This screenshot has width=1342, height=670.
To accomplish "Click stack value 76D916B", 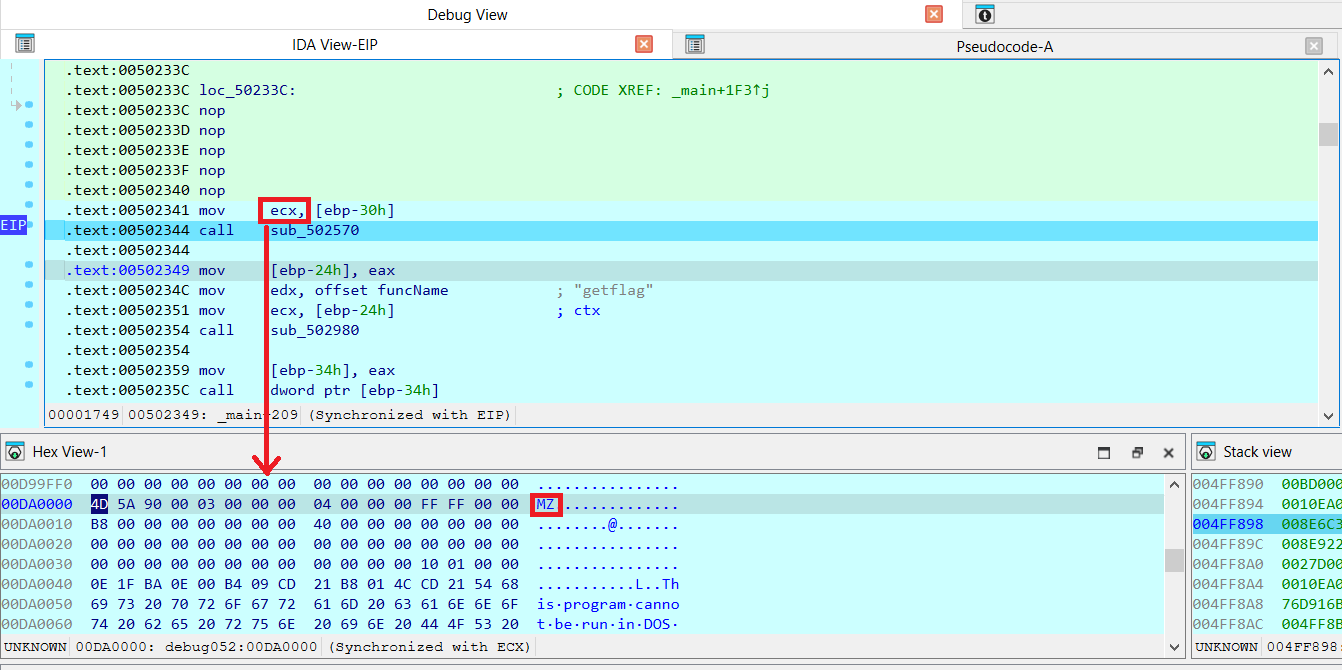I will coord(1311,604).
